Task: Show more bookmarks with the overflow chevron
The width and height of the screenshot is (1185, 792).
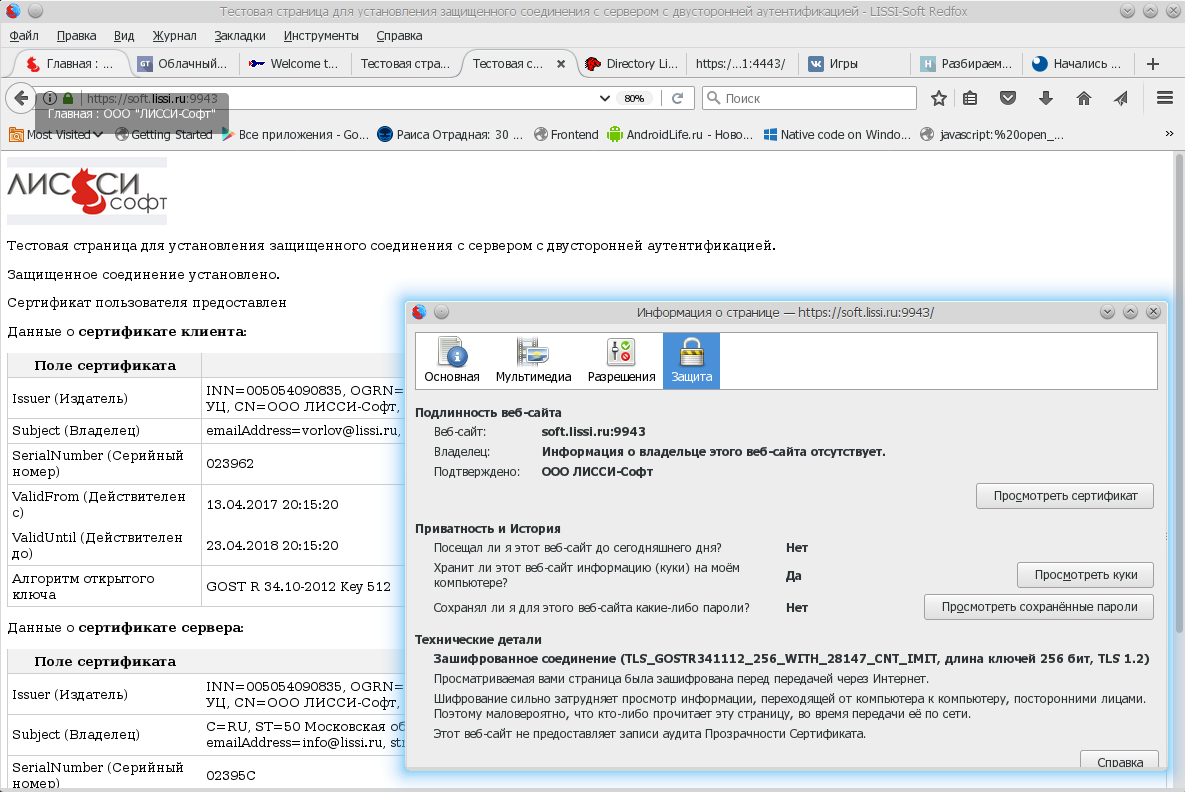Action: 1169,134
